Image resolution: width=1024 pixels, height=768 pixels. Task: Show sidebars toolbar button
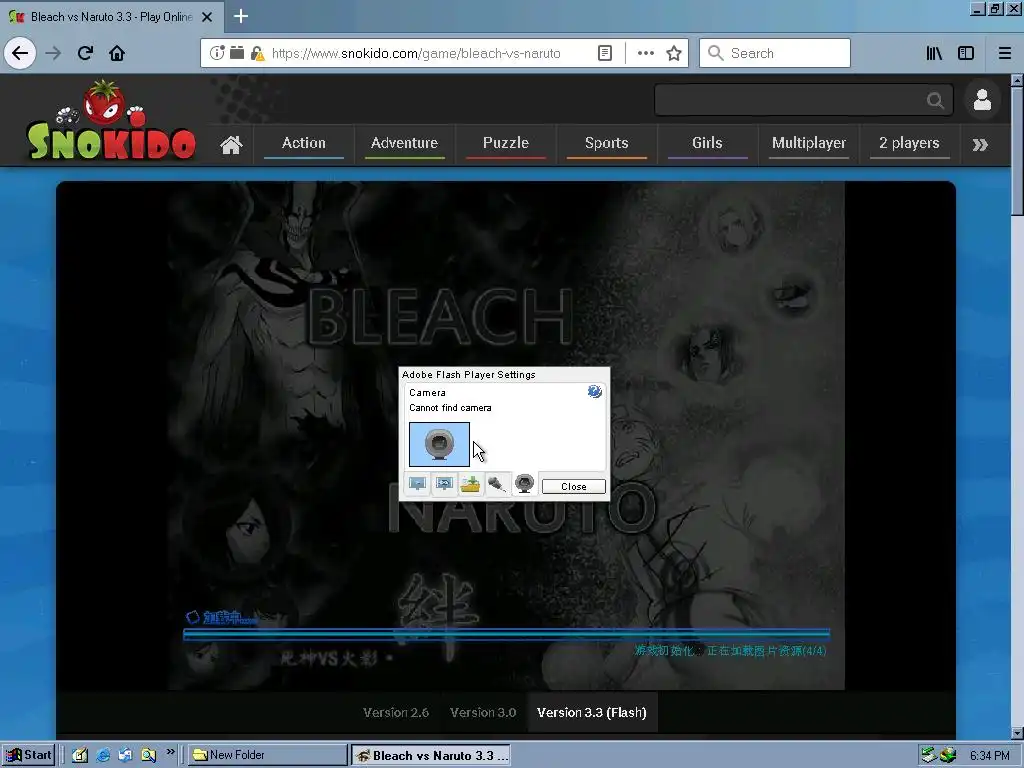(x=966, y=53)
